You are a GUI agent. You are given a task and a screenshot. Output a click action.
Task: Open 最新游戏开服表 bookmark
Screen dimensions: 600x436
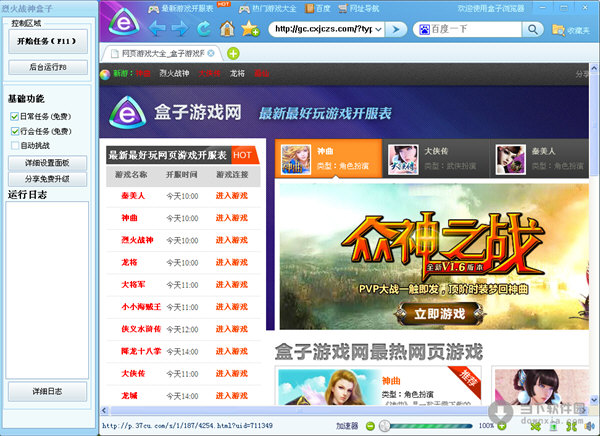[181, 8]
